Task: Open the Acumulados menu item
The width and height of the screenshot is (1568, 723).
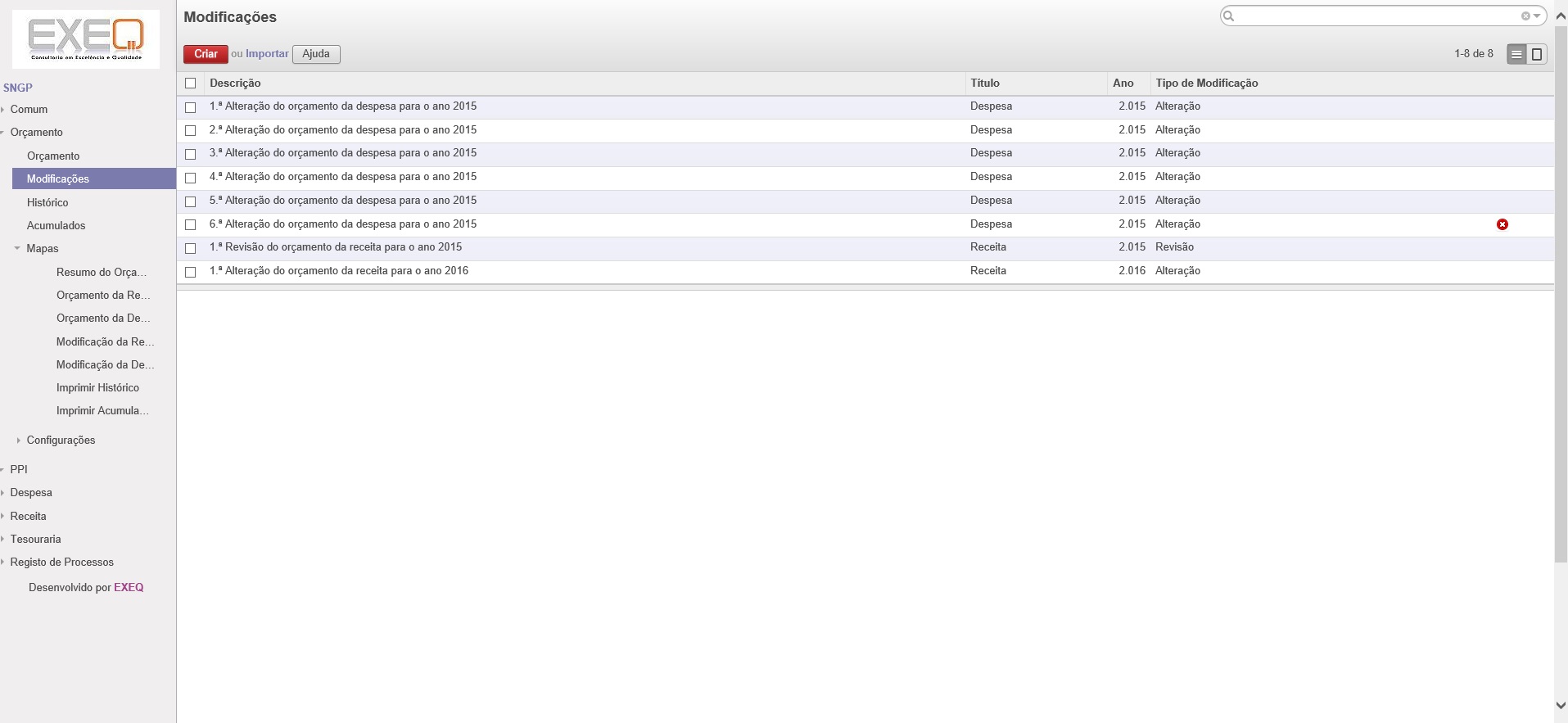Action: pyautogui.click(x=56, y=225)
